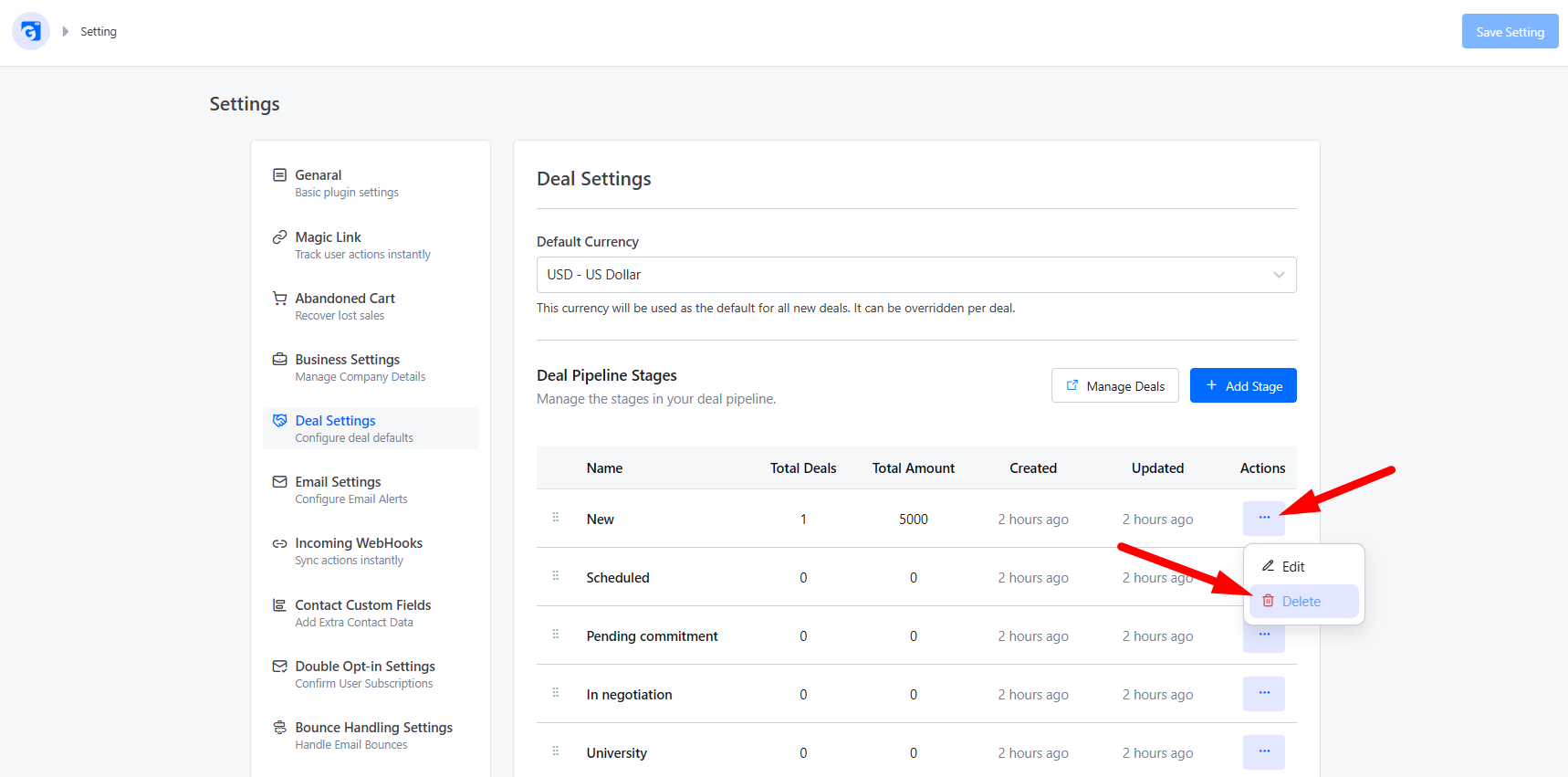Choose Delete from the actions popup

1304,601
